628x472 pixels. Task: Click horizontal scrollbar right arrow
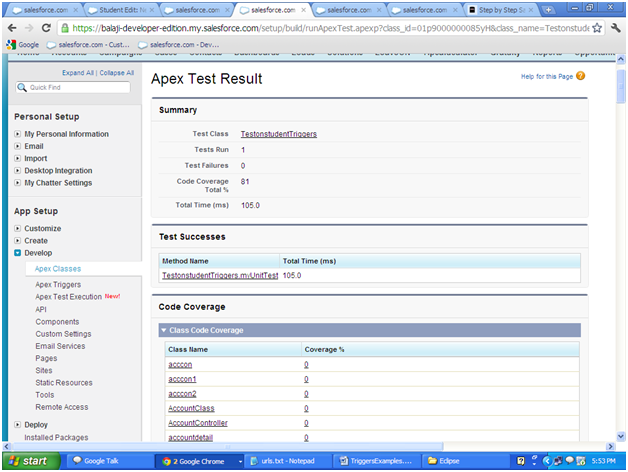pyautogui.click(x=610, y=446)
